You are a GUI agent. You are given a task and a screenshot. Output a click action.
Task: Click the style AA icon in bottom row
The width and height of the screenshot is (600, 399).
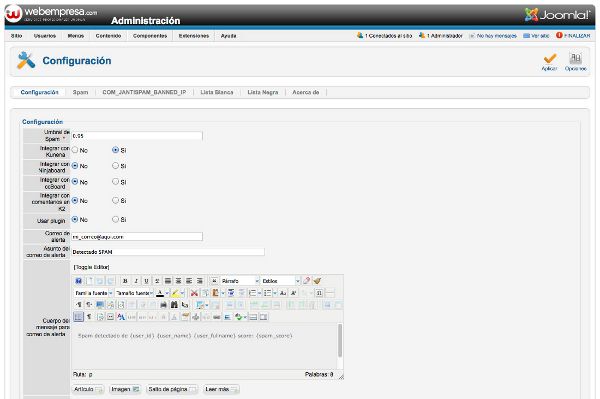click(x=121, y=317)
